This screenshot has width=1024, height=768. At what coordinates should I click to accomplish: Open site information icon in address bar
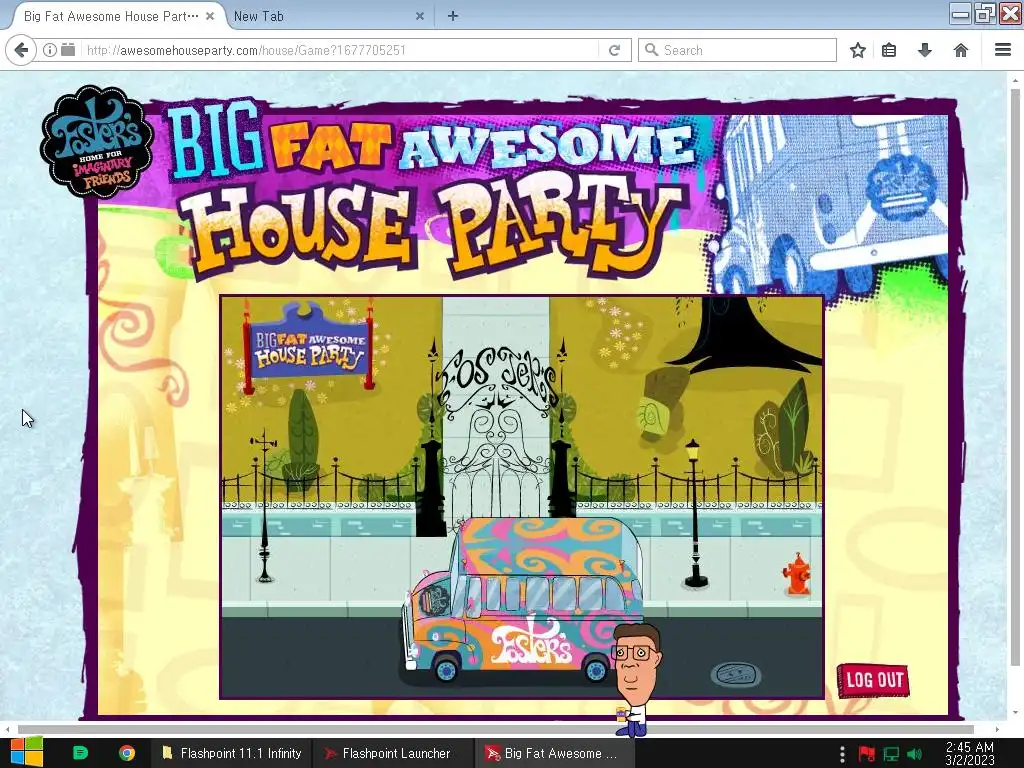[x=50, y=50]
